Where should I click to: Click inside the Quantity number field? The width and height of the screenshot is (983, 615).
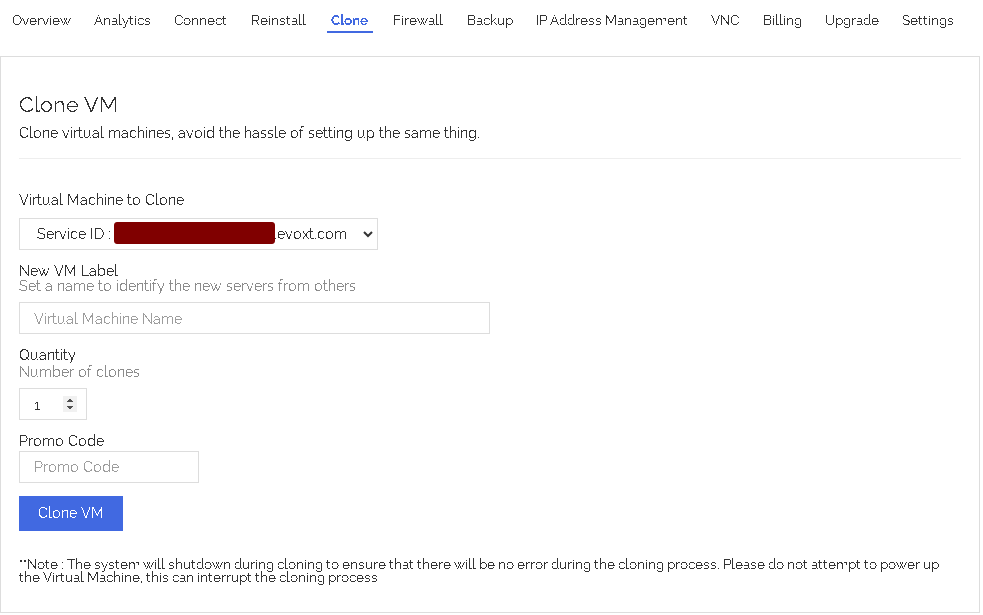click(x=42, y=405)
